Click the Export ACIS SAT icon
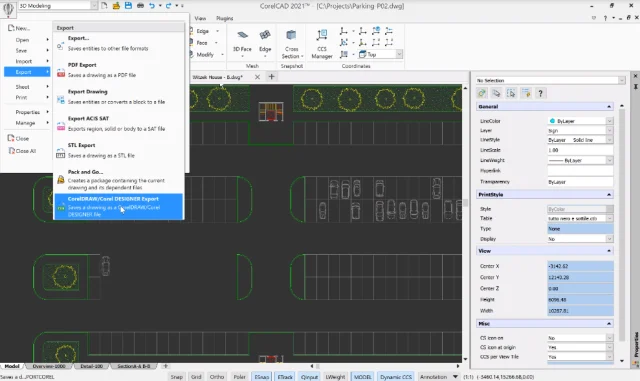Screen dimensions: 640x381 pyautogui.click(x=61, y=127)
